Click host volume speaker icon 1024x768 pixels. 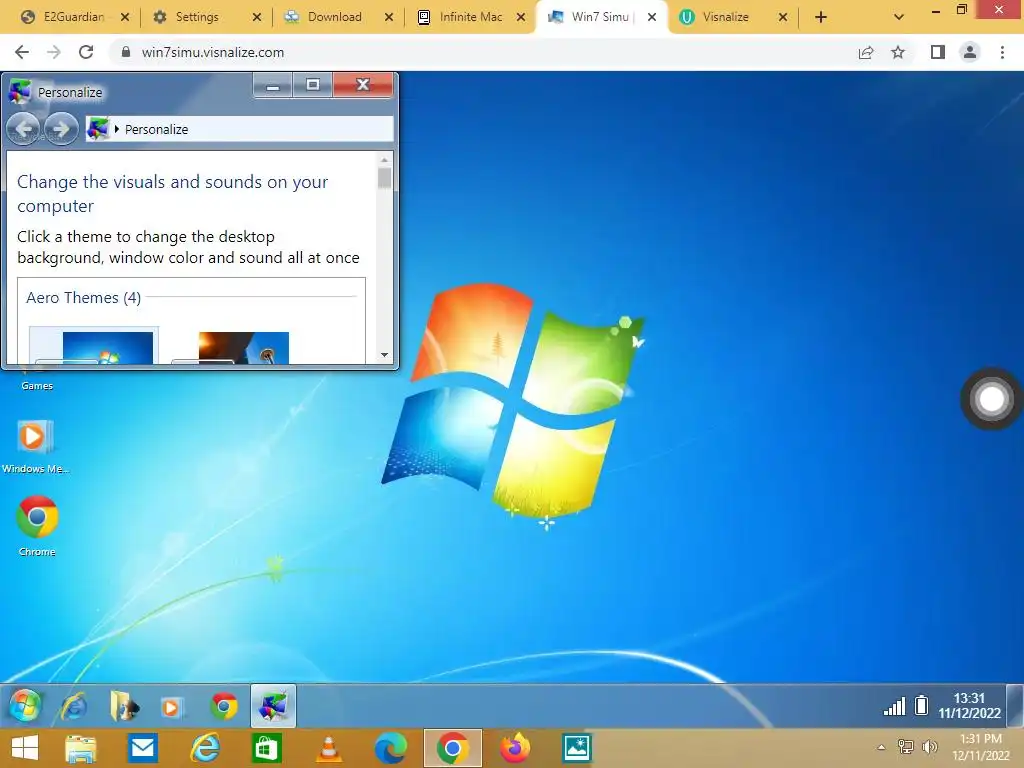click(929, 746)
